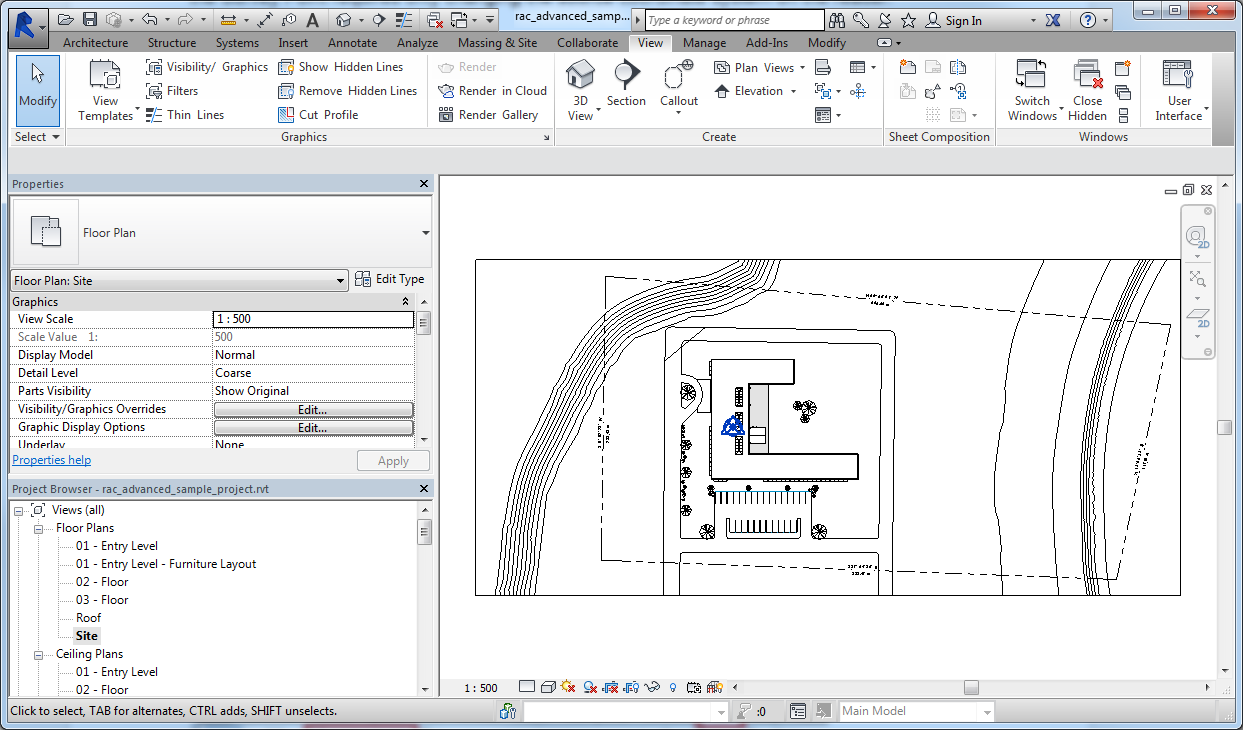
Task: Open the Revit application menu
Action: (28, 27)
